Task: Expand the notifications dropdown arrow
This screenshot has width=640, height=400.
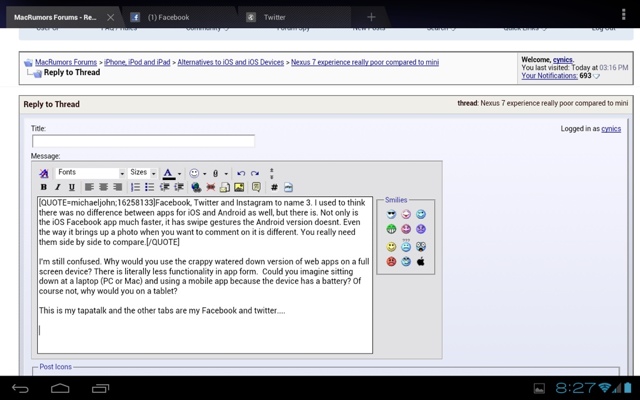Action: pos(596,76)
